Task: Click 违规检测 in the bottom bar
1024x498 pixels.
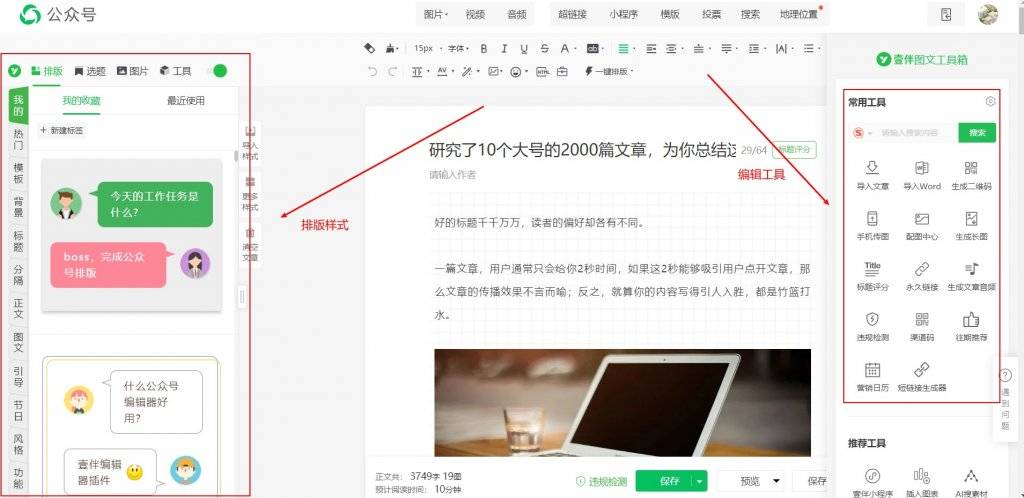Action: tap(601, 482)
